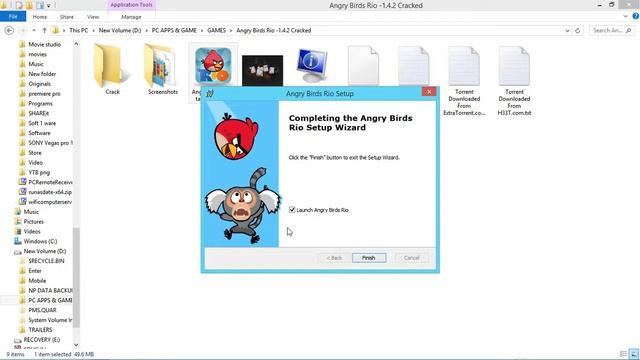
Task: Select Videos library in sidebar
Action: tap(32, 231)
